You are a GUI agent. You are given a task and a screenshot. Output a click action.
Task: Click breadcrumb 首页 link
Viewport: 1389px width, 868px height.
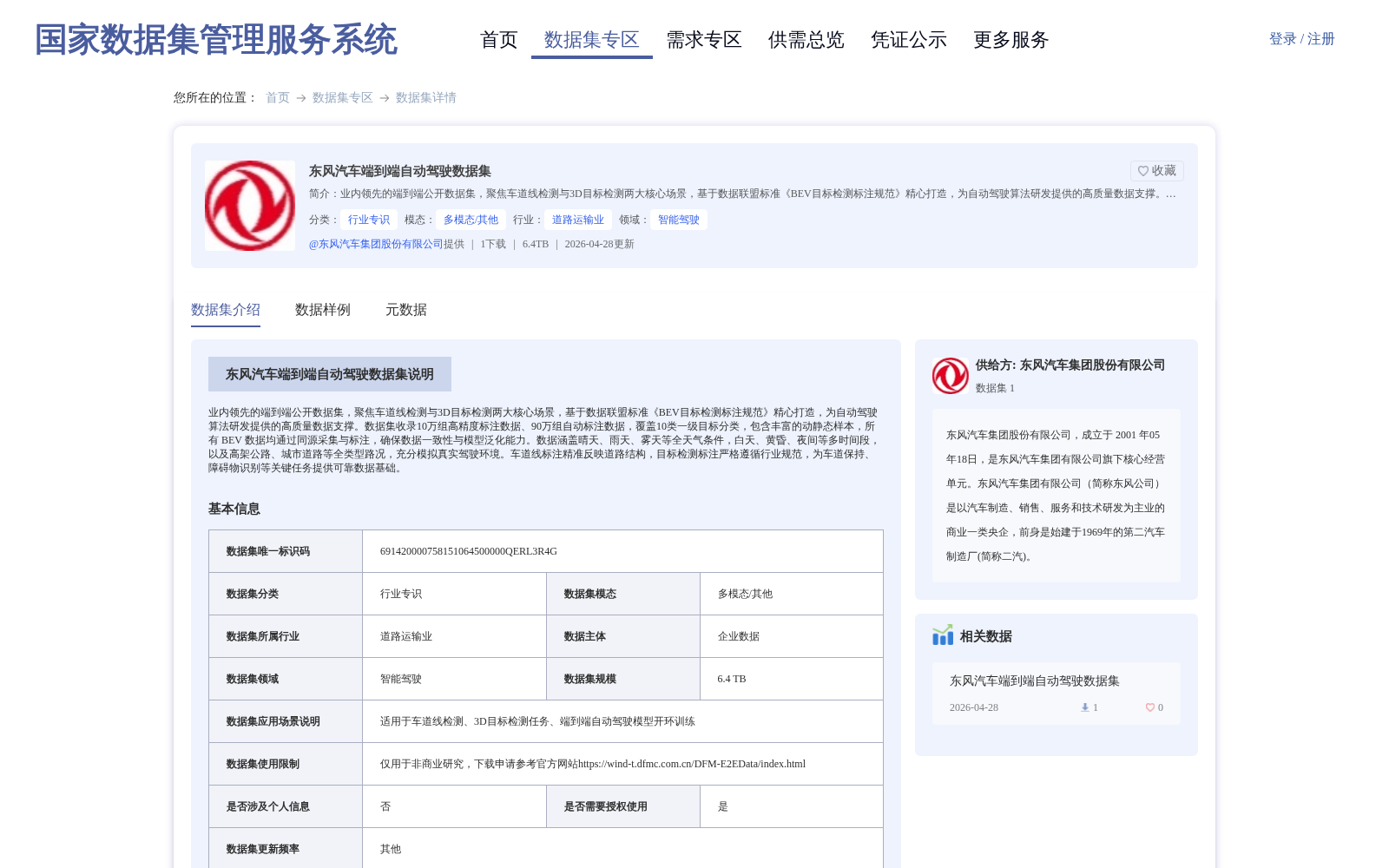click(278, 98)
